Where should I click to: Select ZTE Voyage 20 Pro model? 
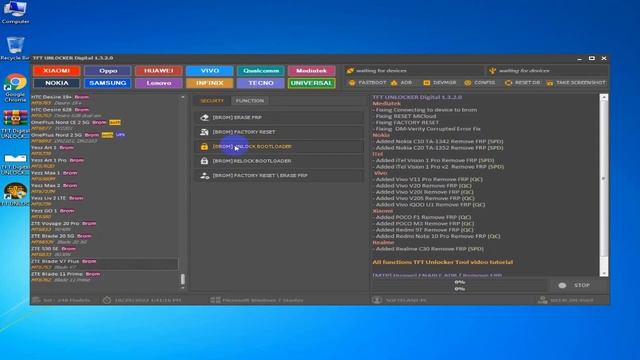tap(105, 227)
